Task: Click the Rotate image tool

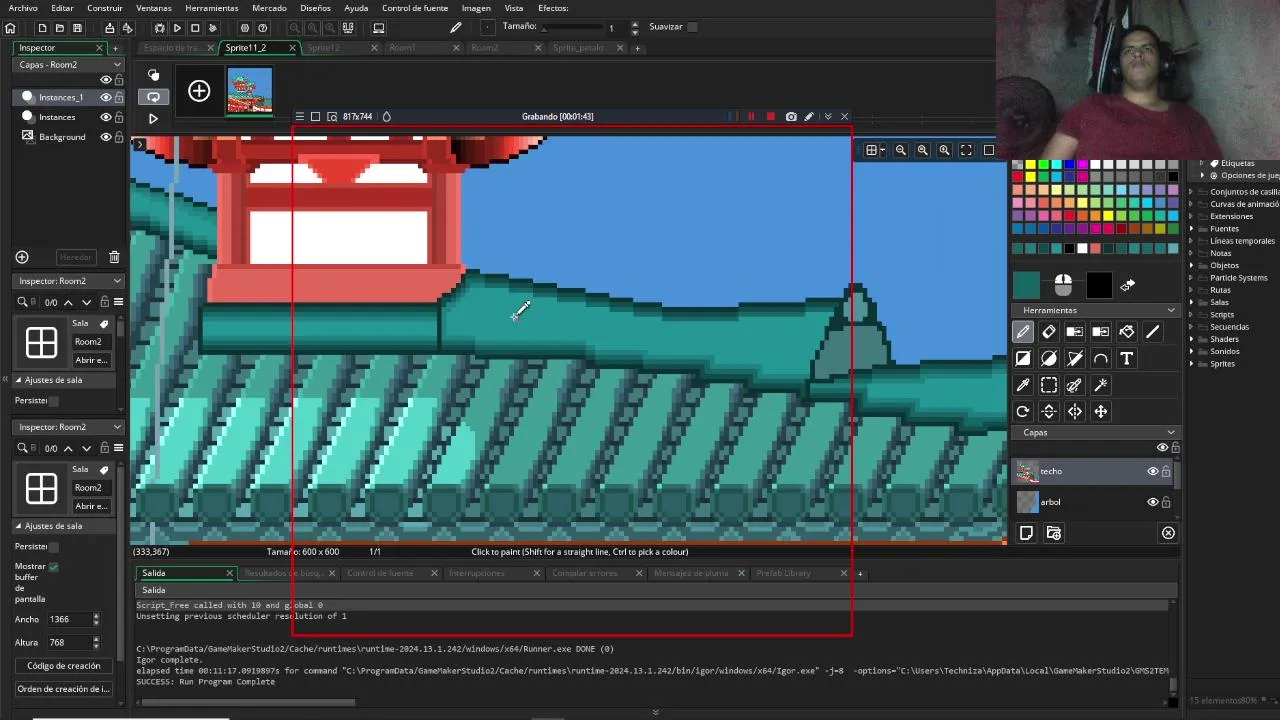Action: (1023, 411)
